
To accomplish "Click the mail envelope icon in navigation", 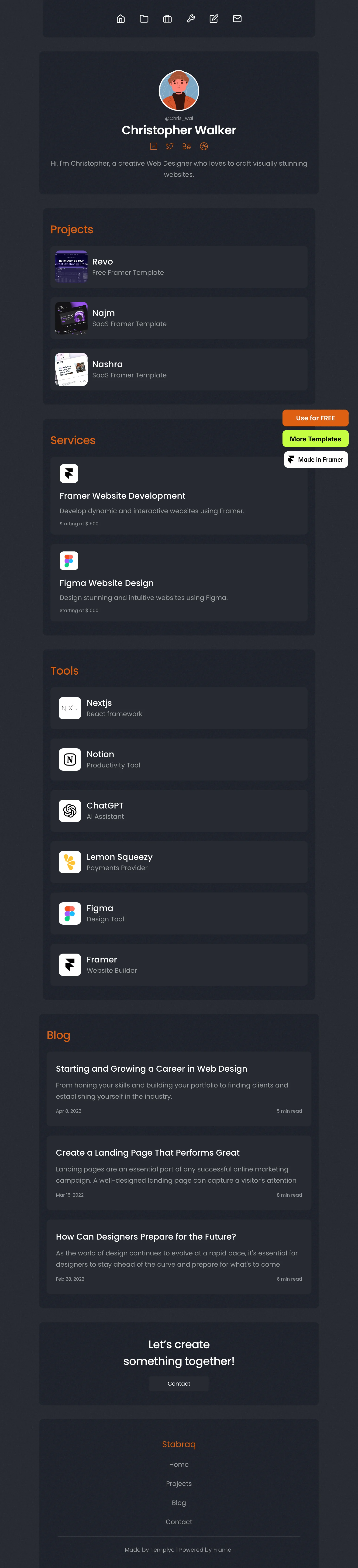I will 237,19.
